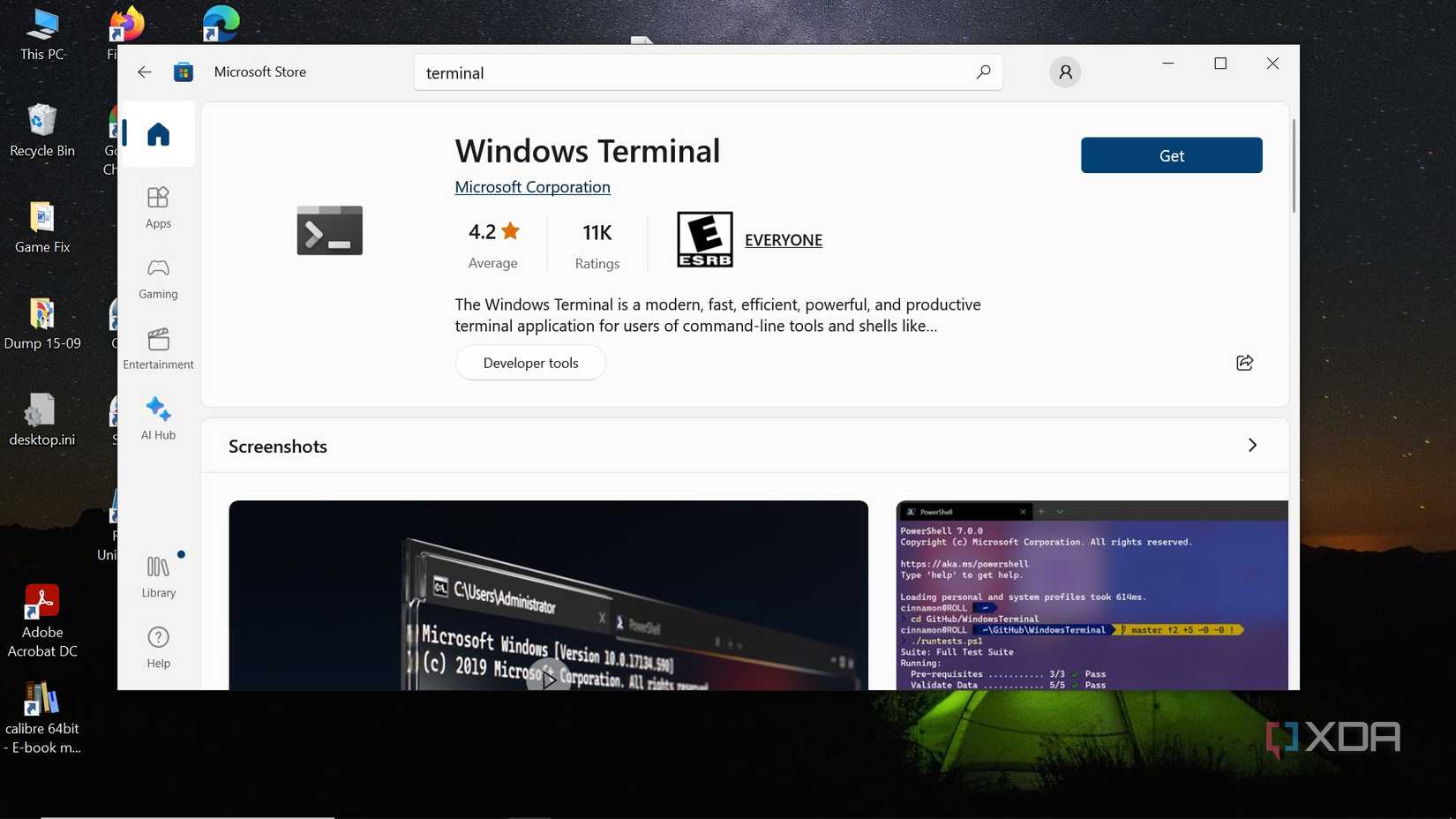The width and height of the screenshot is (1456, 819).
Task: Open the Help section
Action: coord(158,647)
